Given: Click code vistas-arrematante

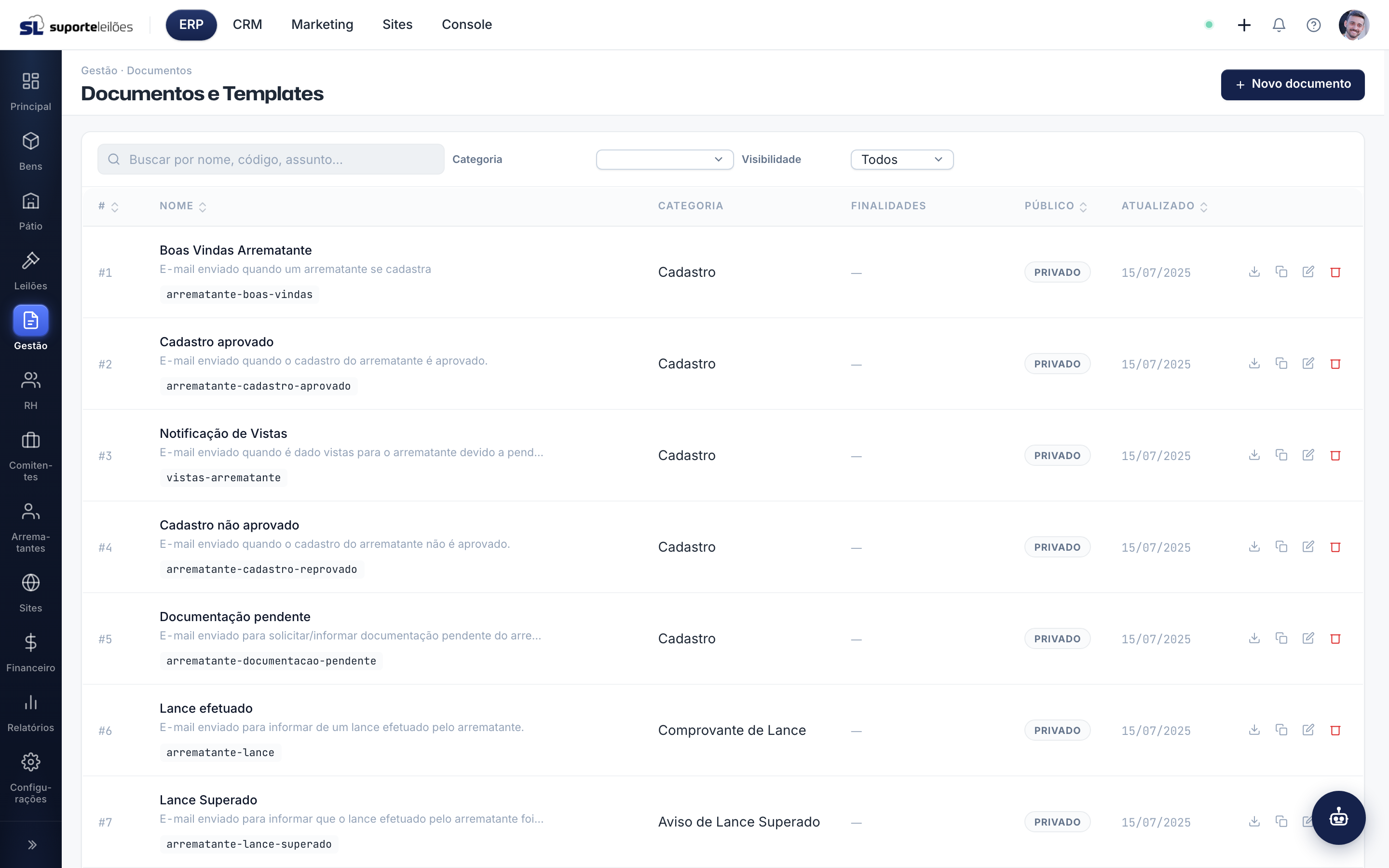Looking at the screenshot, I should pos(223,477).
